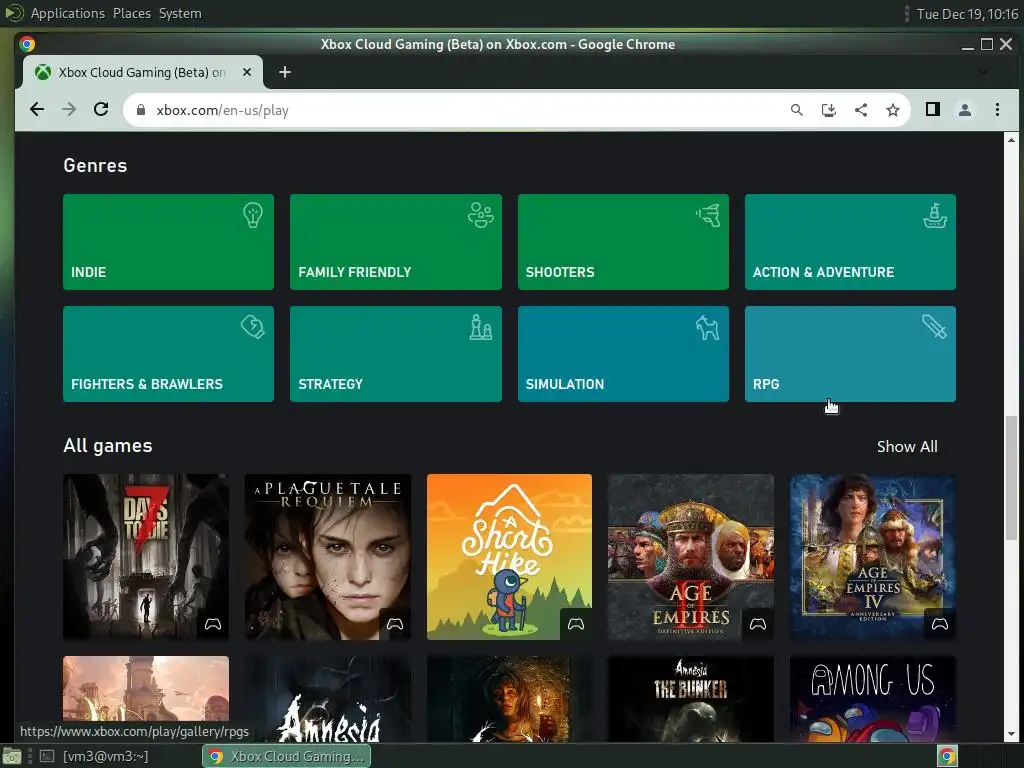
Task: Open the Places menu
Action: pos(132,13)
